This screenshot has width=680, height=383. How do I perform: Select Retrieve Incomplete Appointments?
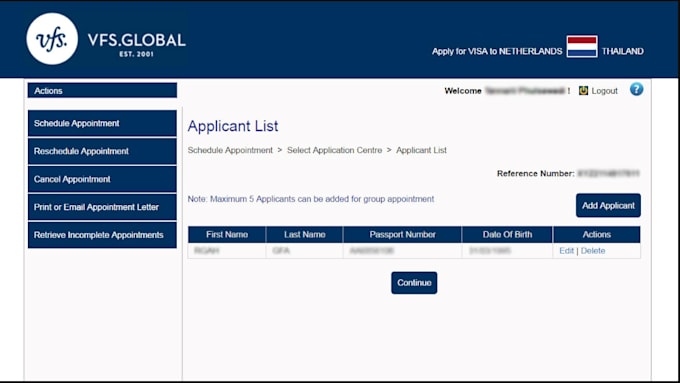(x=102, y=235)
